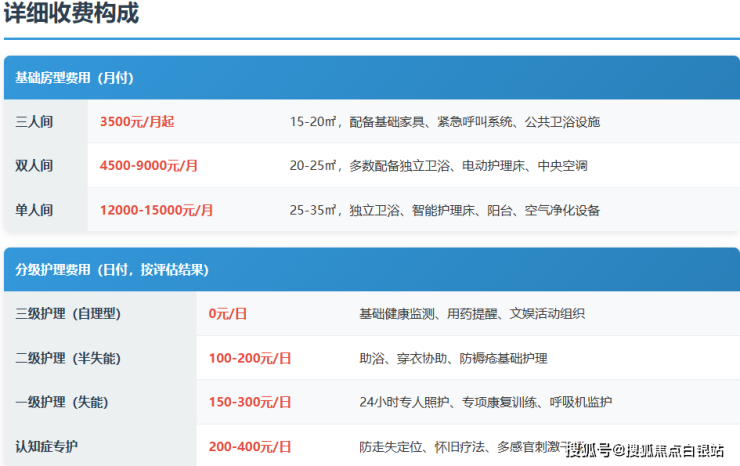Click the 详细收费构成 page title
The height and width of the screenshot is (466, 740).
[71, 15]
